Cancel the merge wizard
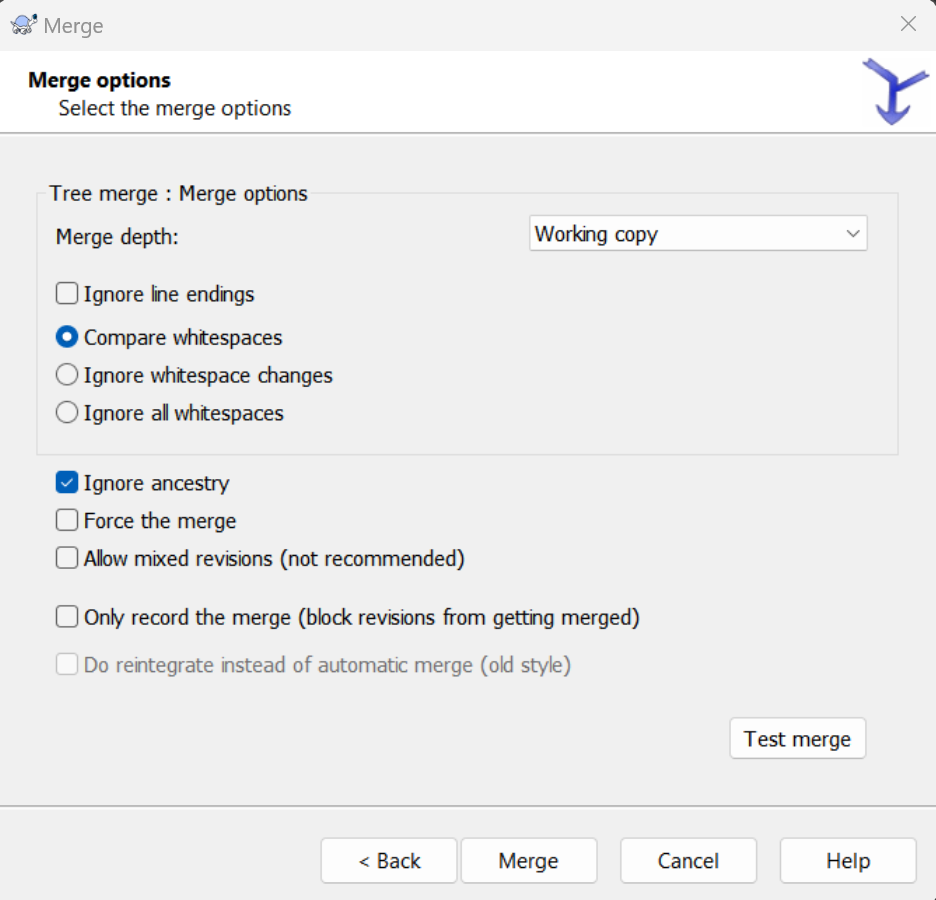Viewport: 936px width, 900px height. (x=688, y=861)
